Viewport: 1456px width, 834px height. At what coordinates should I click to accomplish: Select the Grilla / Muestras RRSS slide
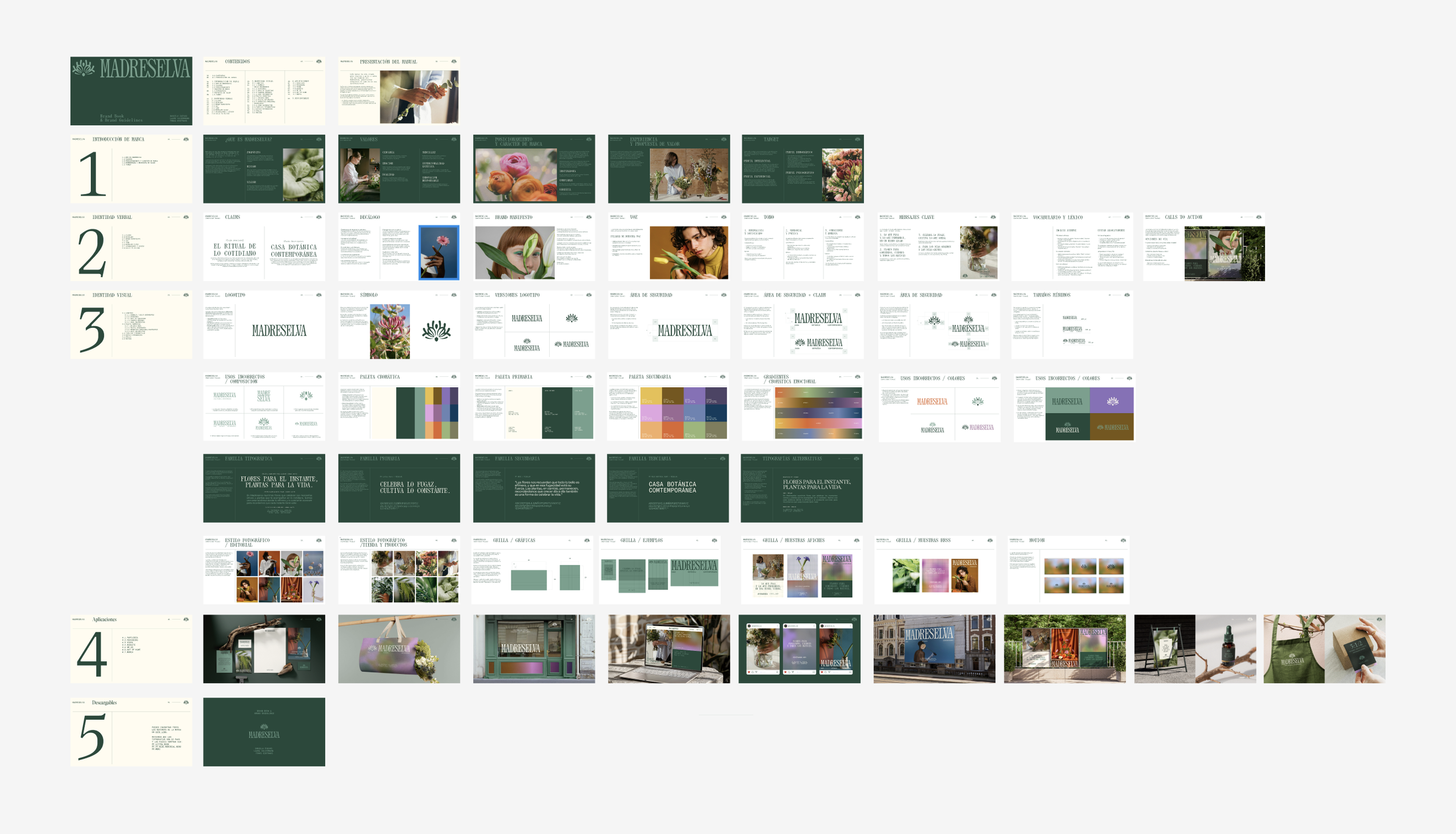click(x=935, y=570)
